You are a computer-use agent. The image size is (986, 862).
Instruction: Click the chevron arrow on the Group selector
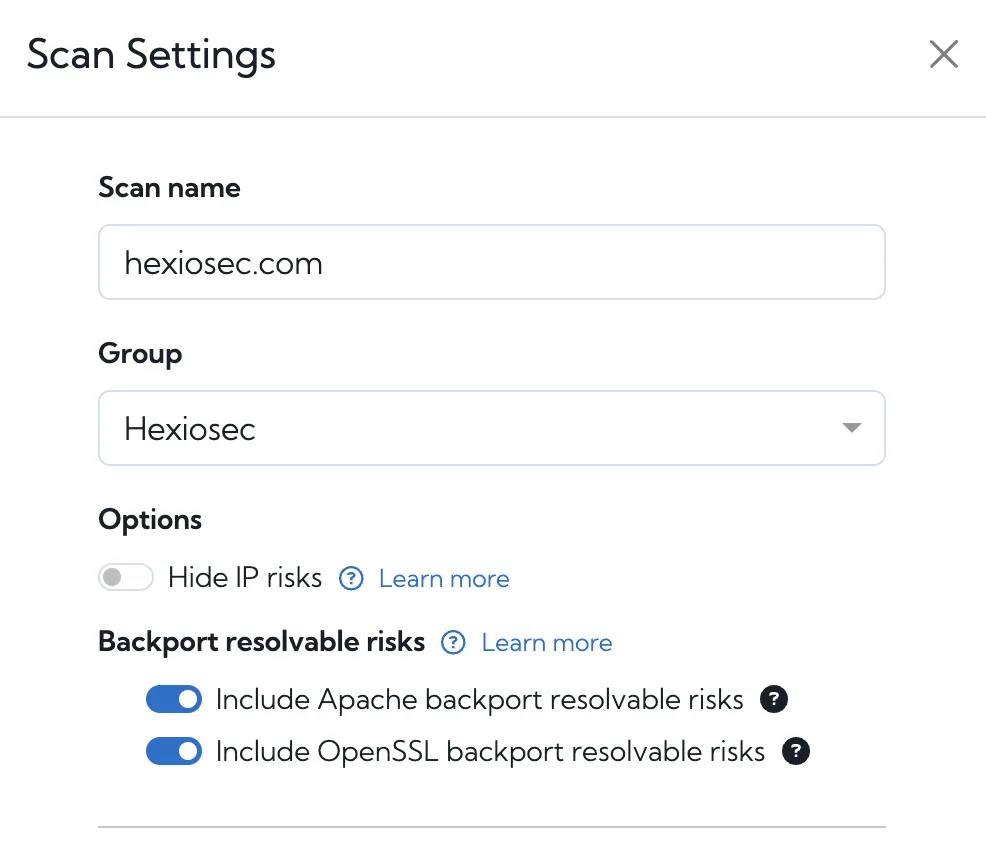pos(852,427)
